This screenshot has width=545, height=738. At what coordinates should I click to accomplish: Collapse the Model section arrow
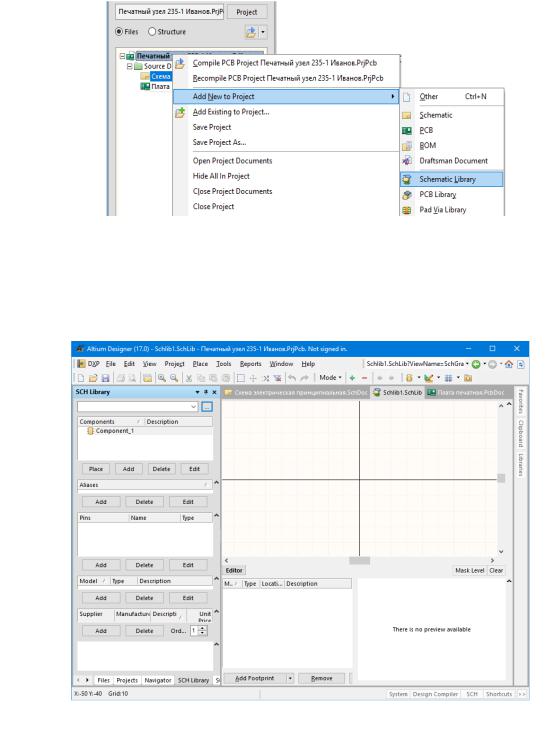tap(216, 579)
